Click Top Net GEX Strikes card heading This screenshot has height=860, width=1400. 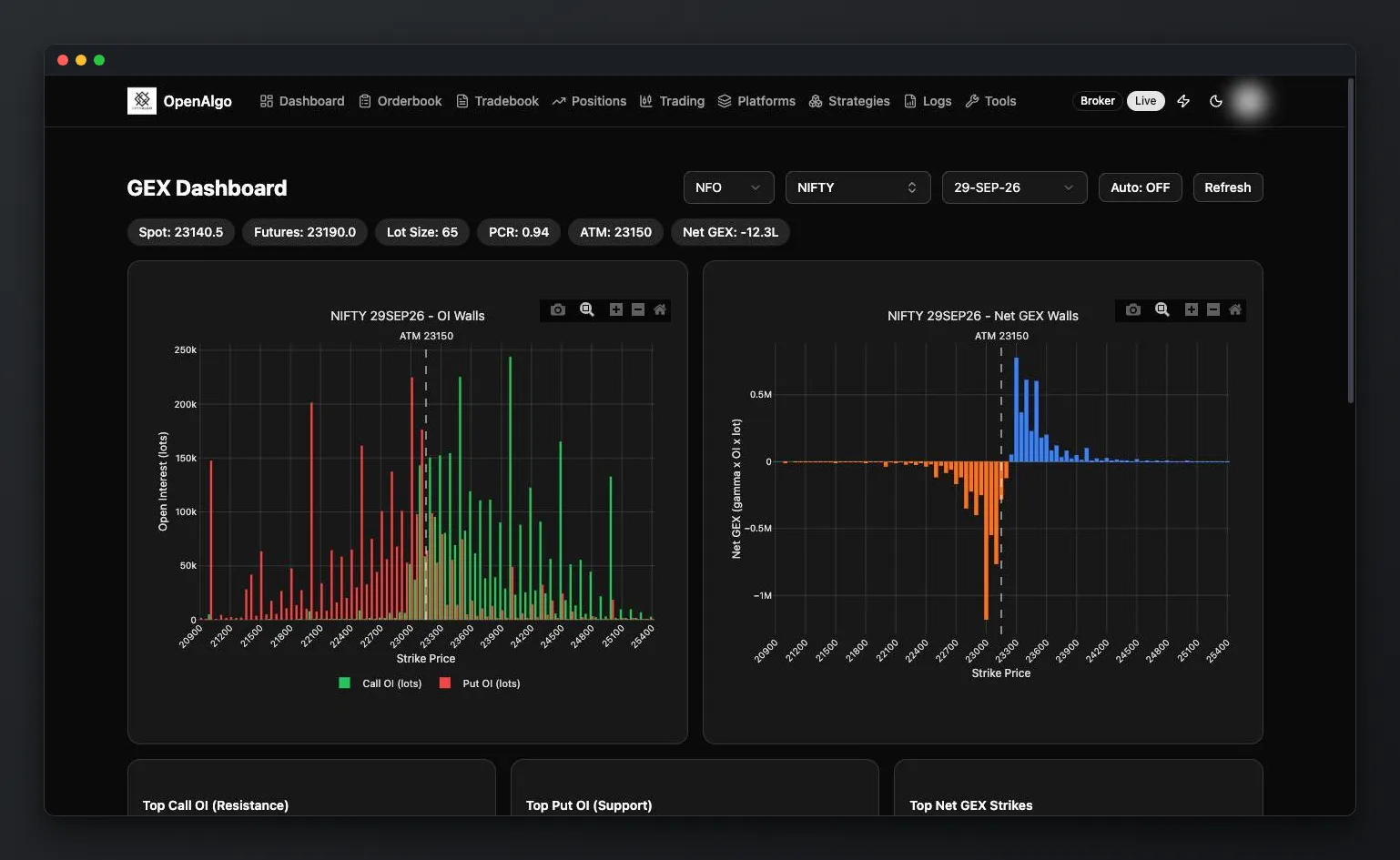971,805
